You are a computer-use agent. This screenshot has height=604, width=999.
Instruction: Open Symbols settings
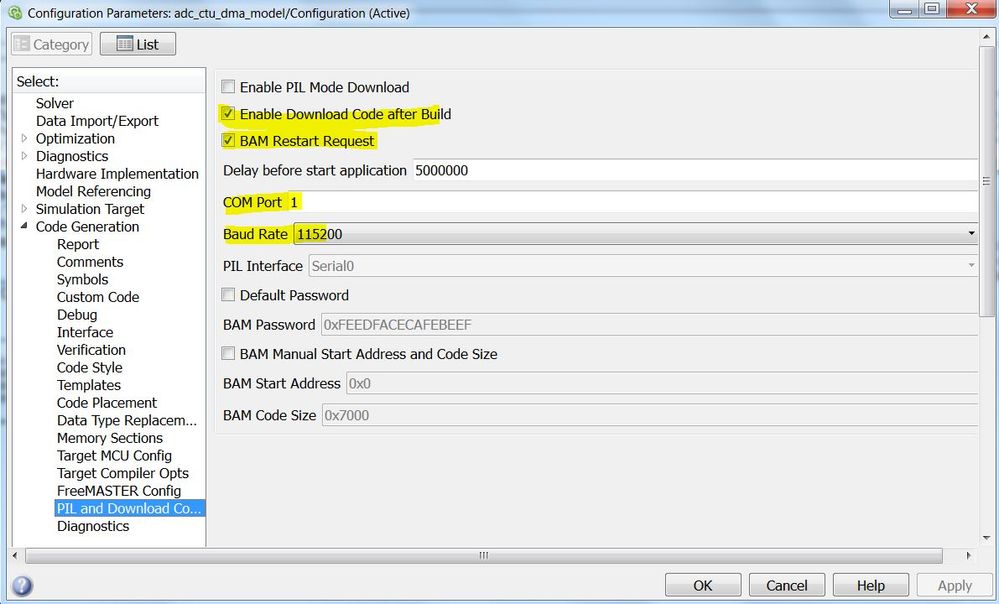[82, 280]
